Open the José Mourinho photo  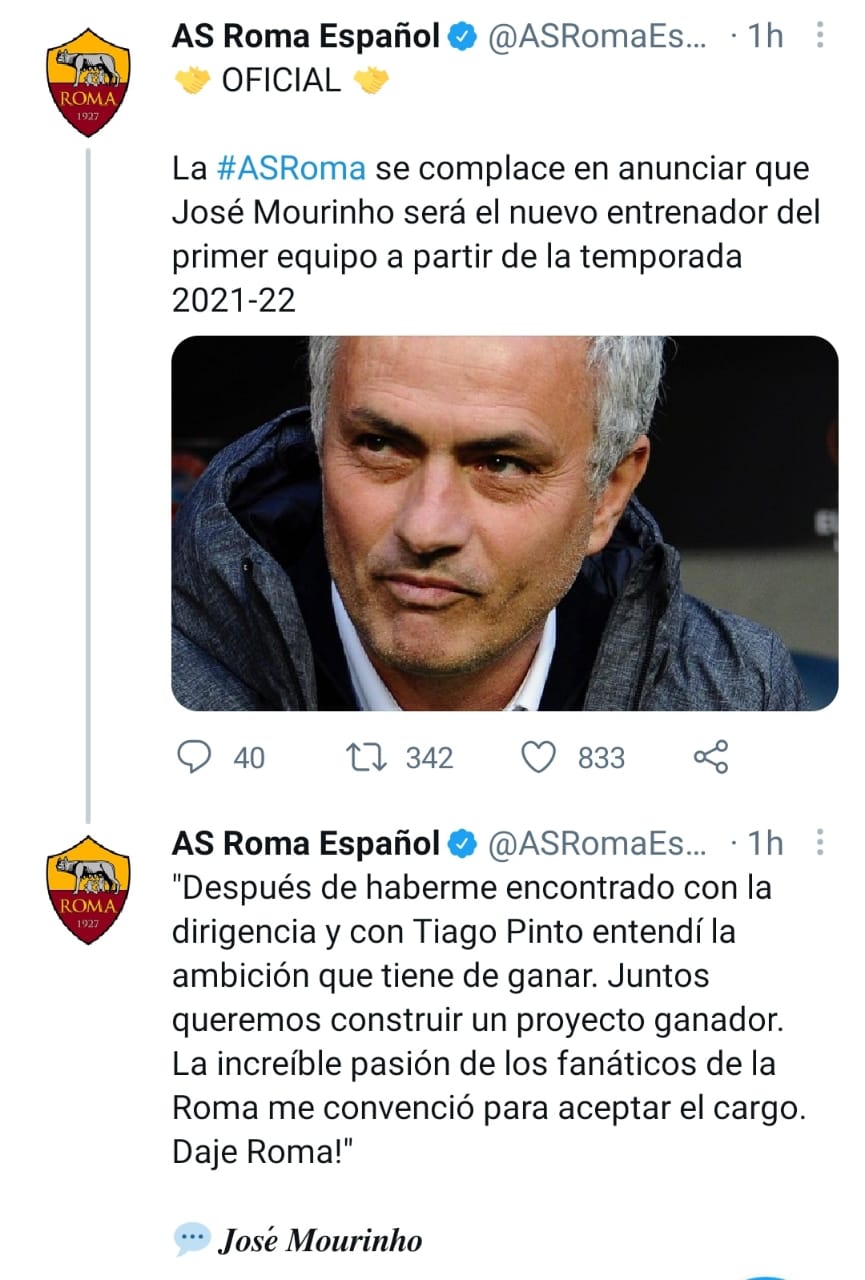click(504, 523)
